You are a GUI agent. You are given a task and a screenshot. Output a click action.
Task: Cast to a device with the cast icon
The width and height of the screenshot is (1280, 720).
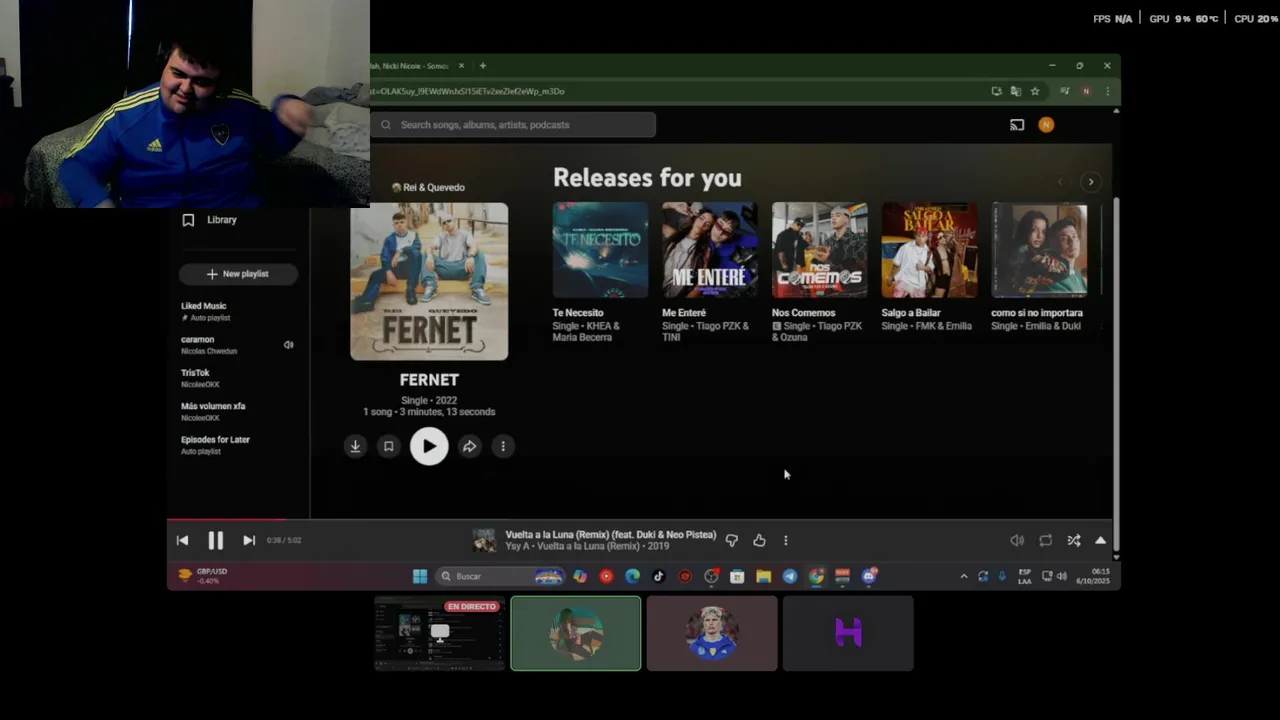pos(1017,125)
